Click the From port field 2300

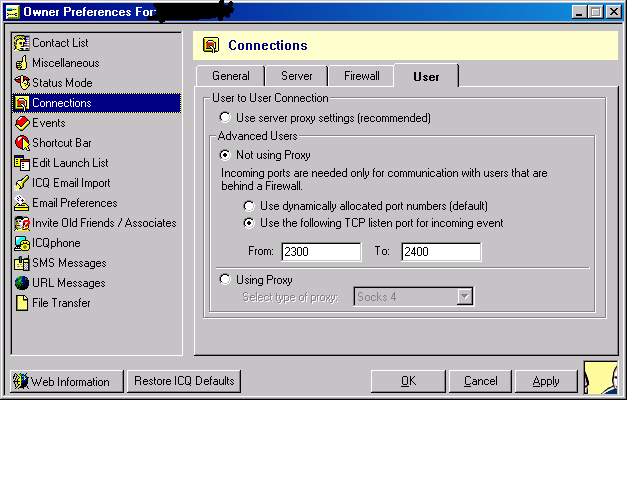(x=321, y=251)
